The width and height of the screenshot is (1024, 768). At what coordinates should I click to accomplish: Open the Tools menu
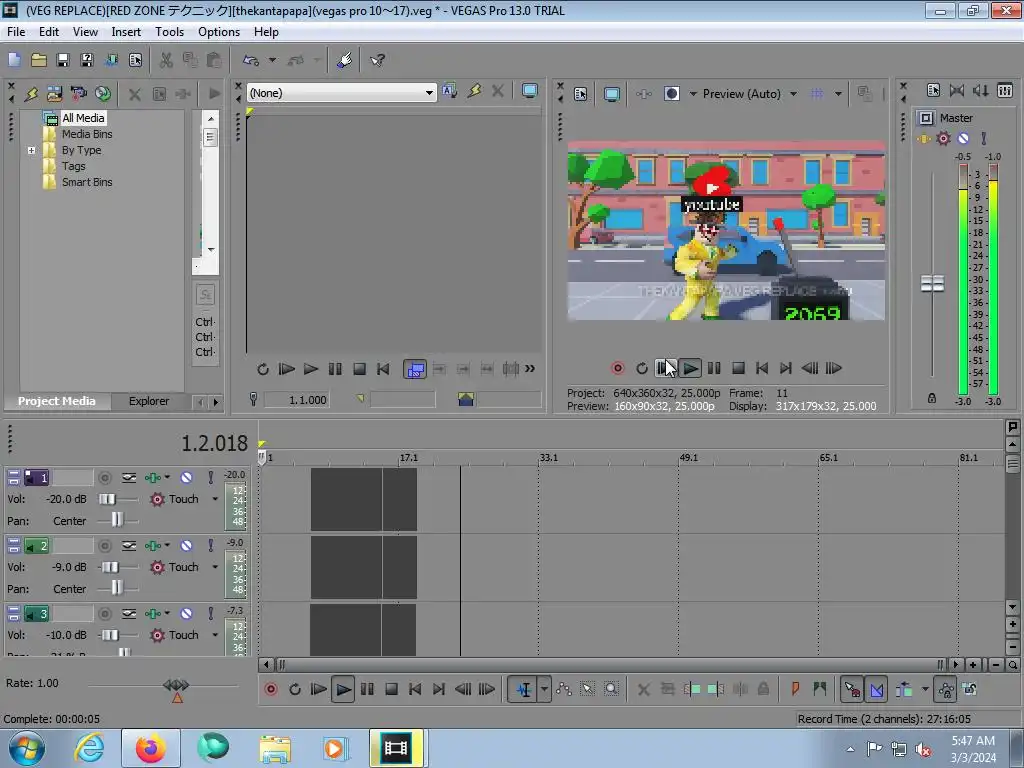click(169, 32)
